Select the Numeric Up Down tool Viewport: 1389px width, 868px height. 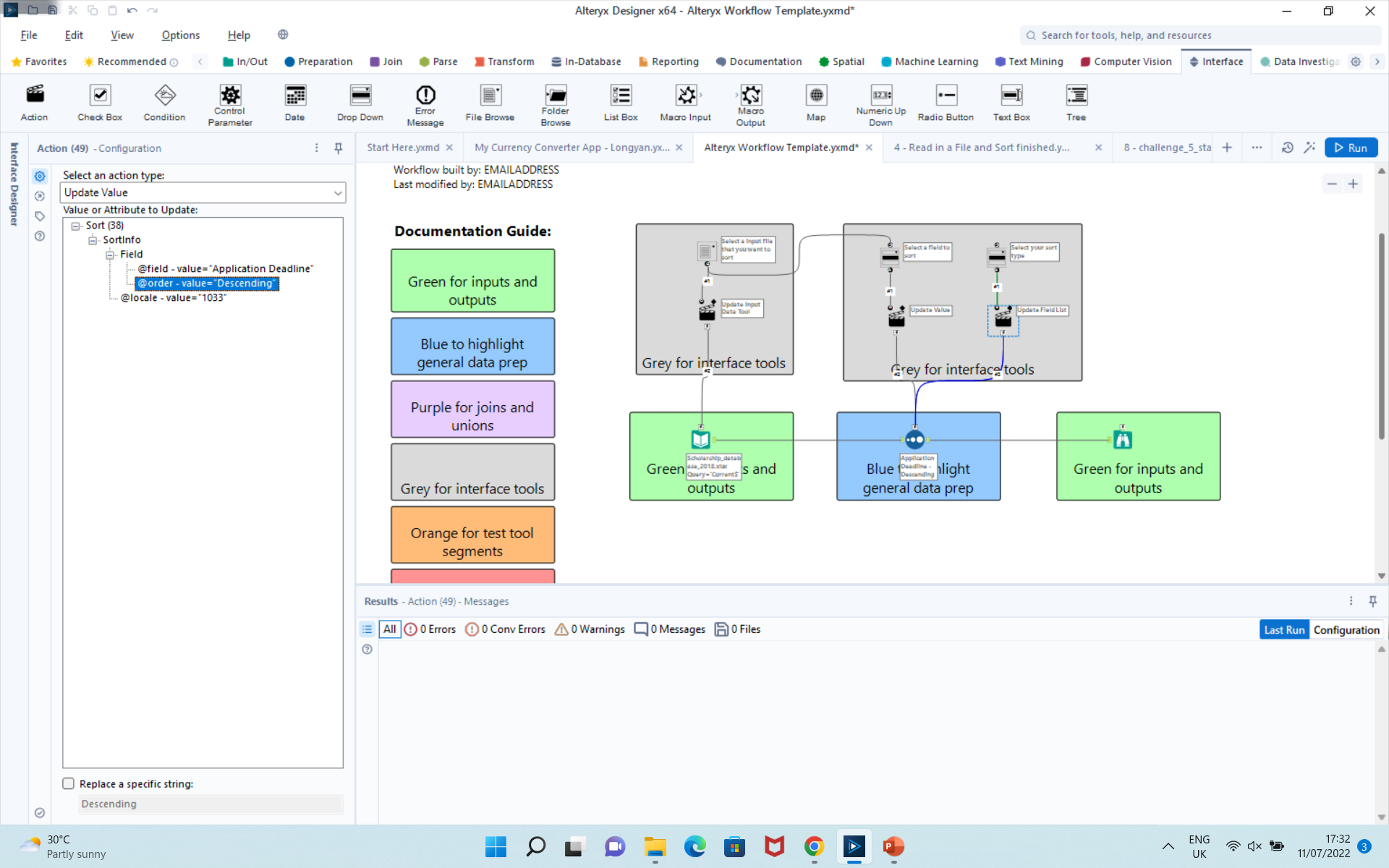point(880,103)
